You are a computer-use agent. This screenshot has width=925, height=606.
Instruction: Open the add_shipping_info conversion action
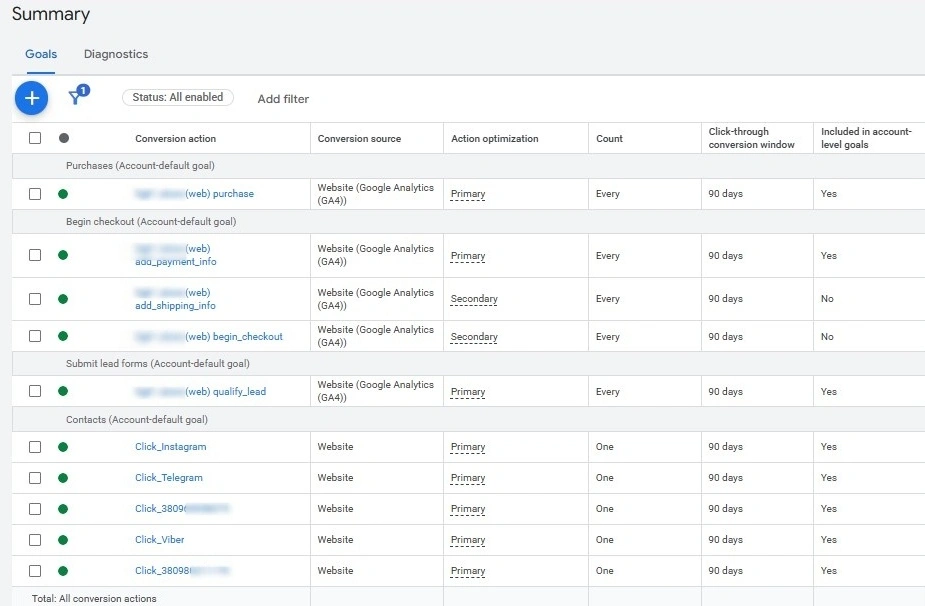(176, 305)
